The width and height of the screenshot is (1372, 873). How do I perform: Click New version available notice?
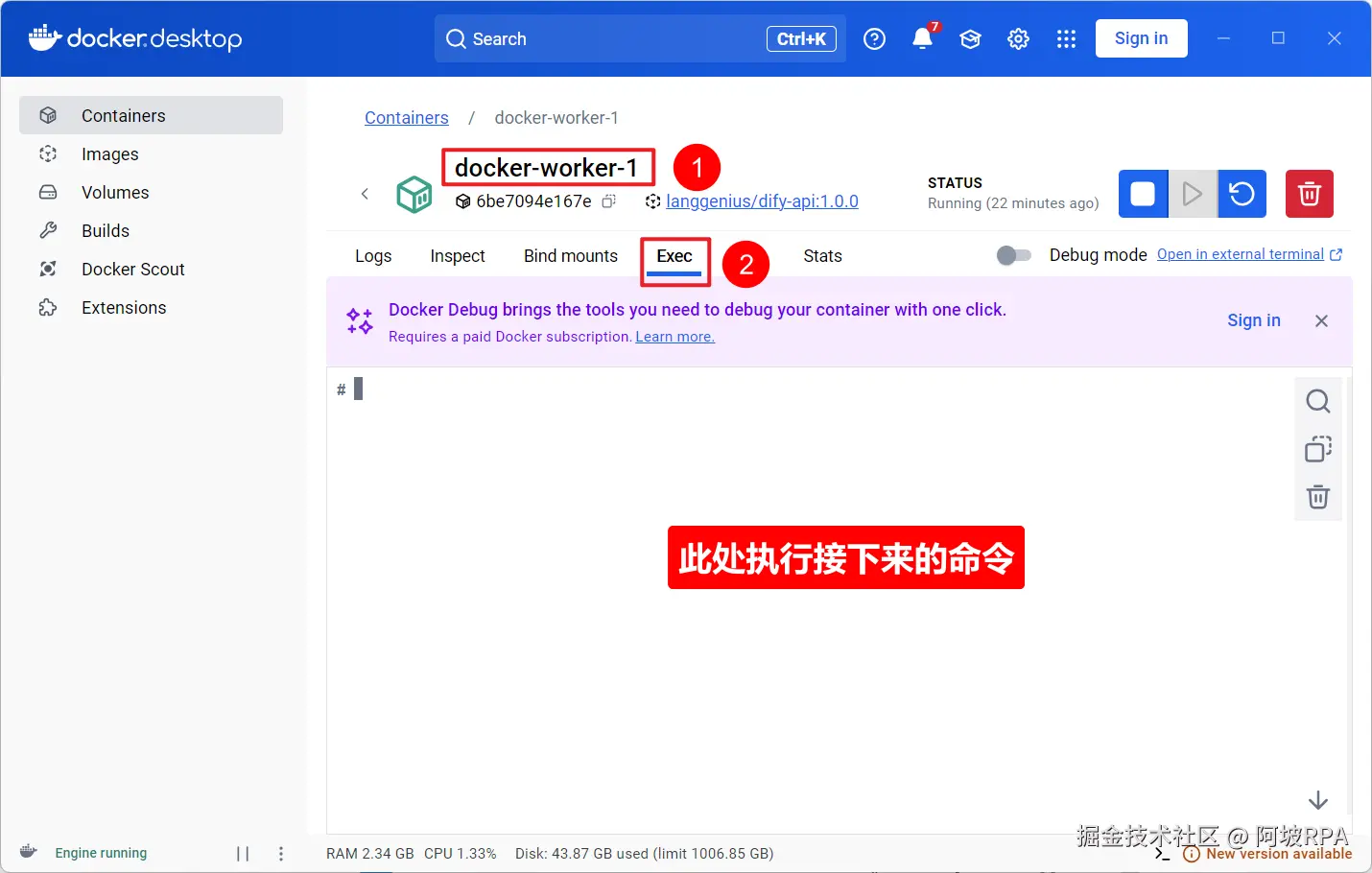pyautogui.click(x=1267, y=854)
